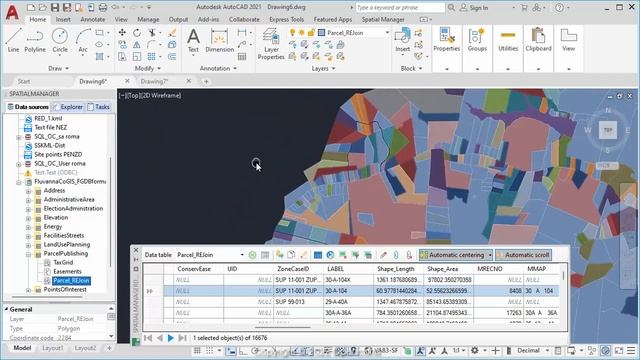
Task: Toggle dynamic input in status bar
Action: pos(231,351)
